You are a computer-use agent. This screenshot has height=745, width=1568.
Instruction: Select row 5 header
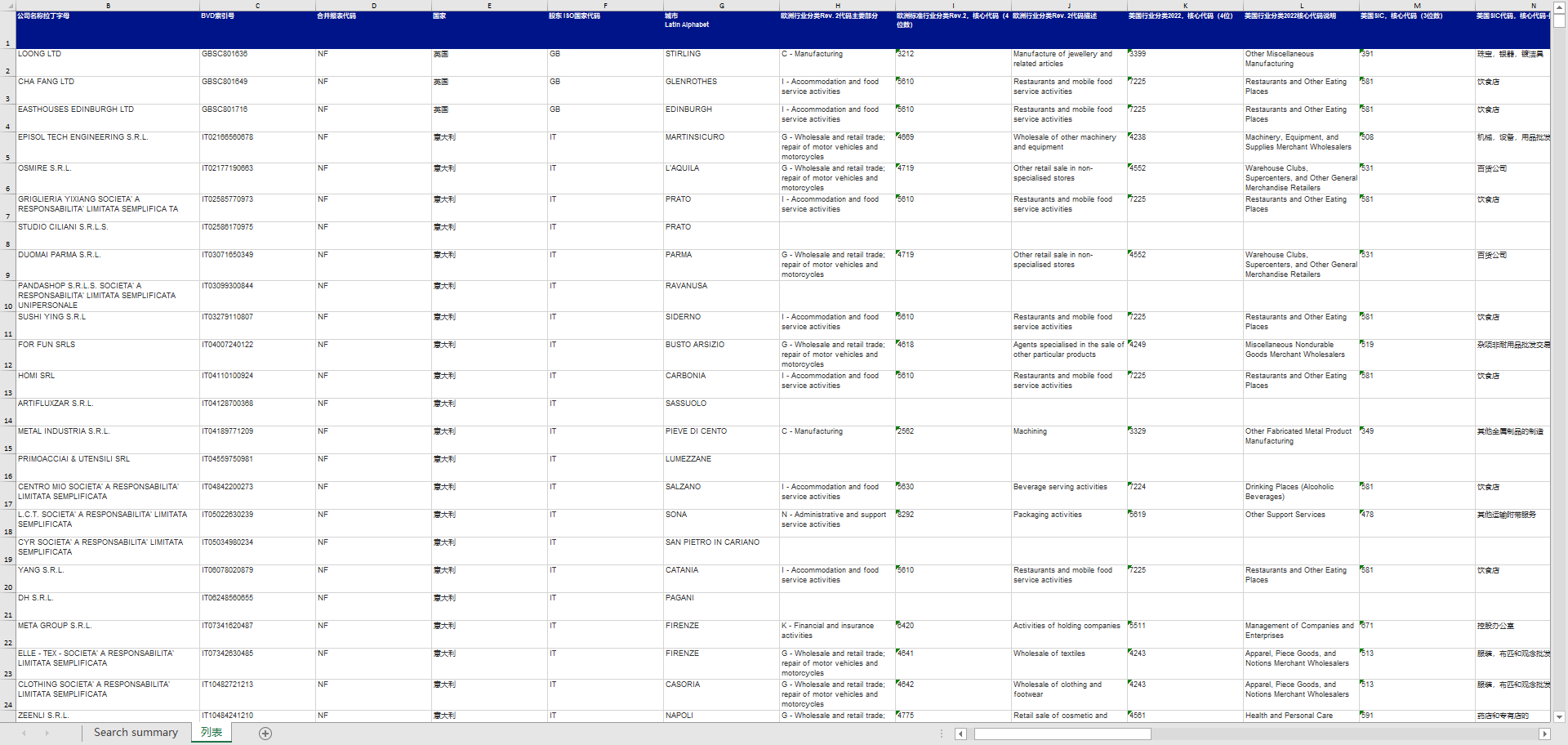tap(8, 147)
